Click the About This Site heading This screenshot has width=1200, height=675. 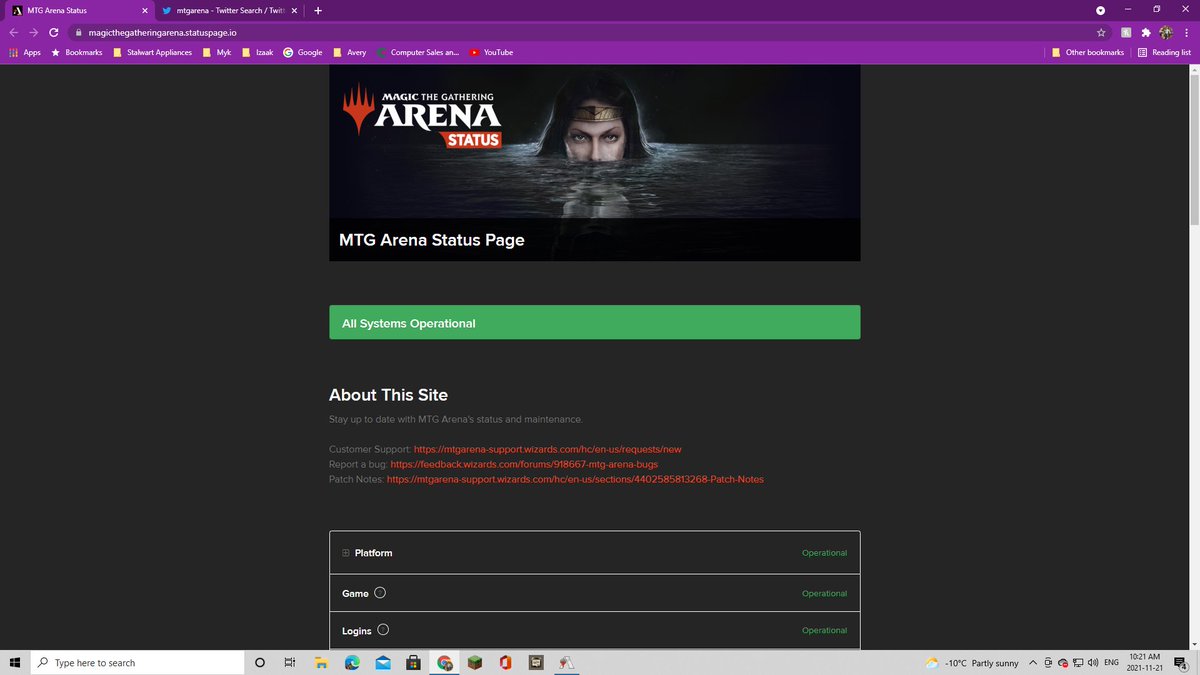click(388, 395)
